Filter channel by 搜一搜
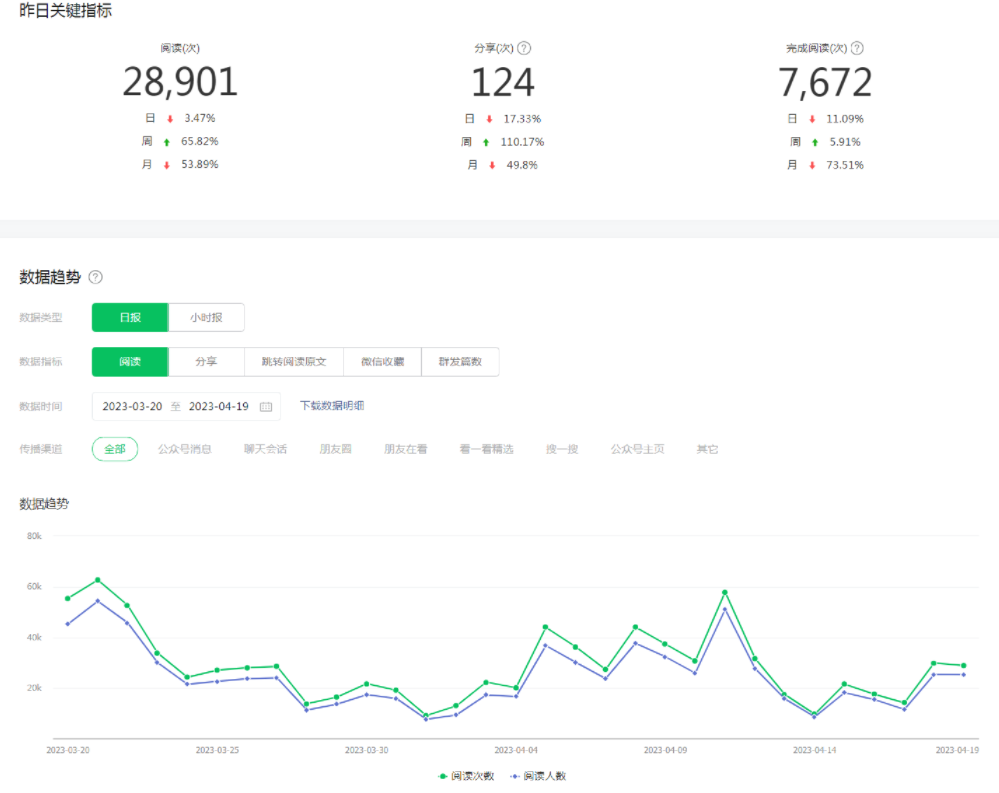The image size is (999, 793). click(x=562, y=449)
